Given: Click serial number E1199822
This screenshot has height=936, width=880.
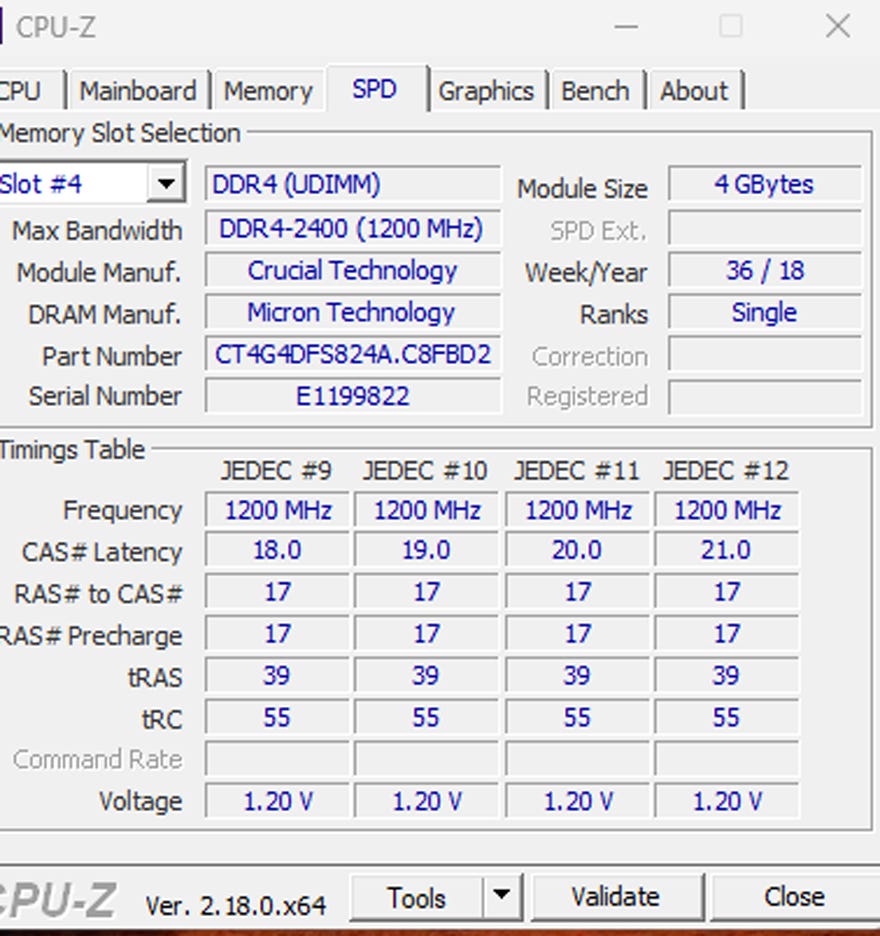Looking at the screenshot, I should [x=353, y=396].
